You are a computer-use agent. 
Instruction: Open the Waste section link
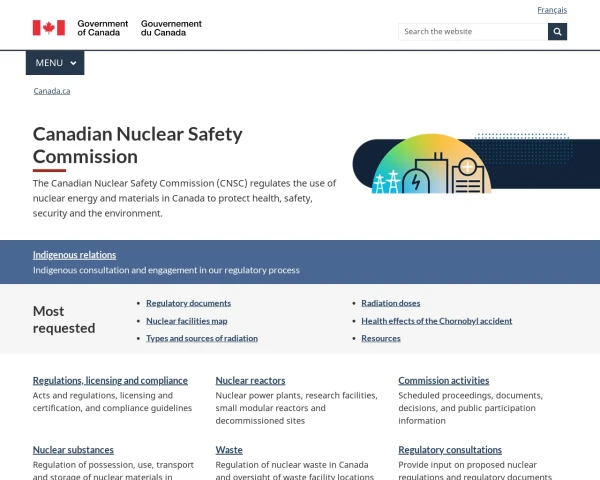point(229,450)
